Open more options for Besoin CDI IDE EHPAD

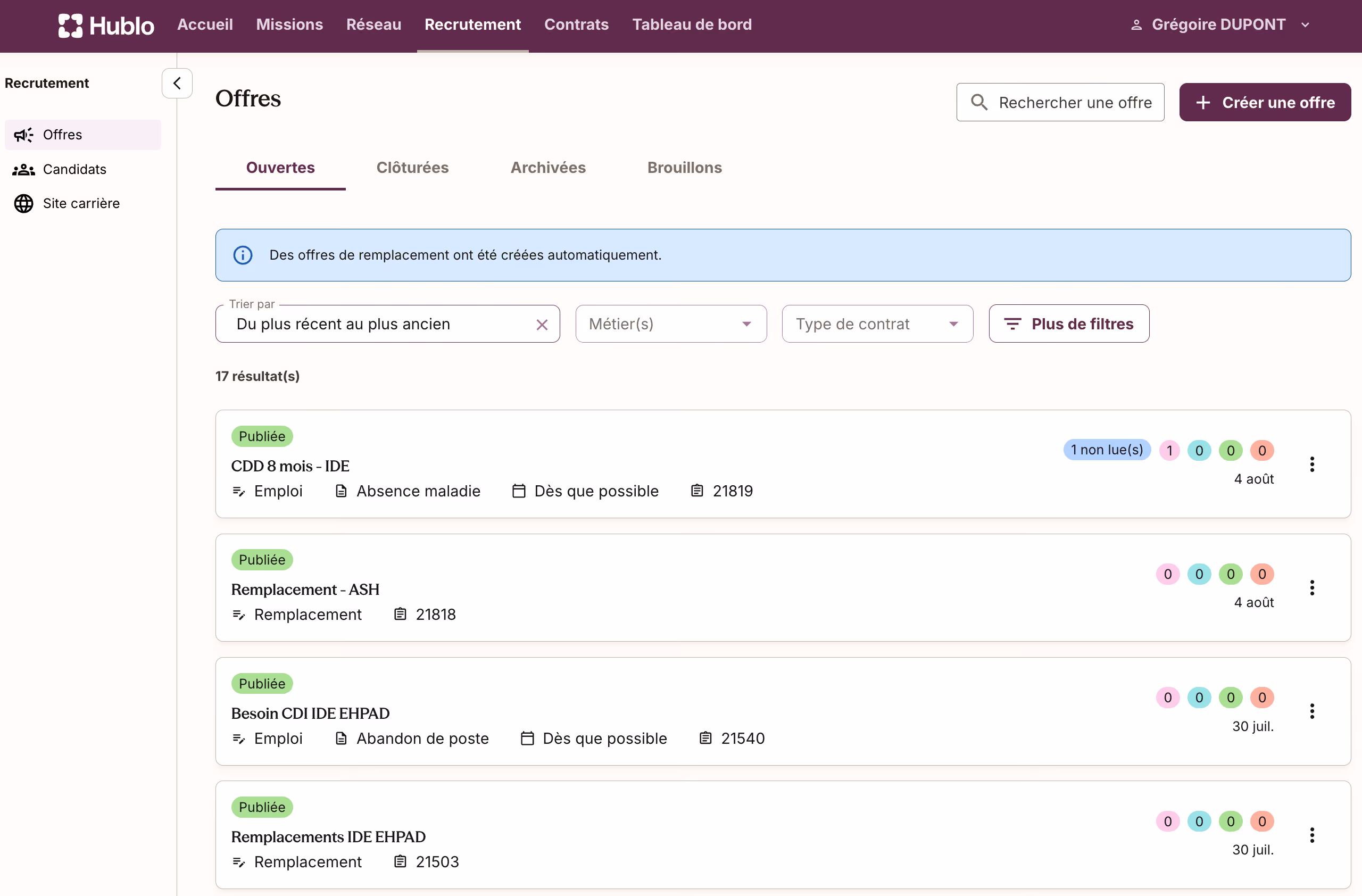coord(1311,711)
